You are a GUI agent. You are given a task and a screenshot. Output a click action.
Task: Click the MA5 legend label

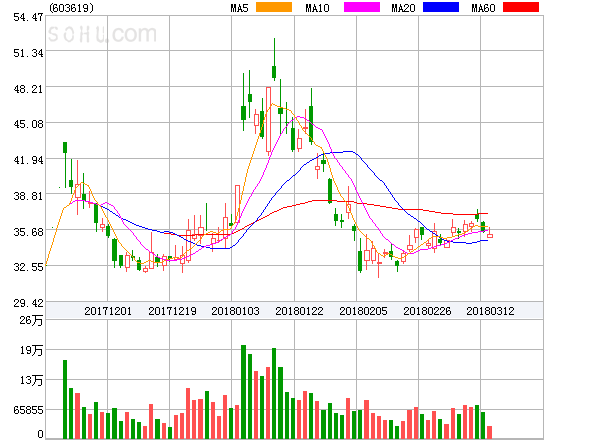pyautogui.click(x=239, y=8)
